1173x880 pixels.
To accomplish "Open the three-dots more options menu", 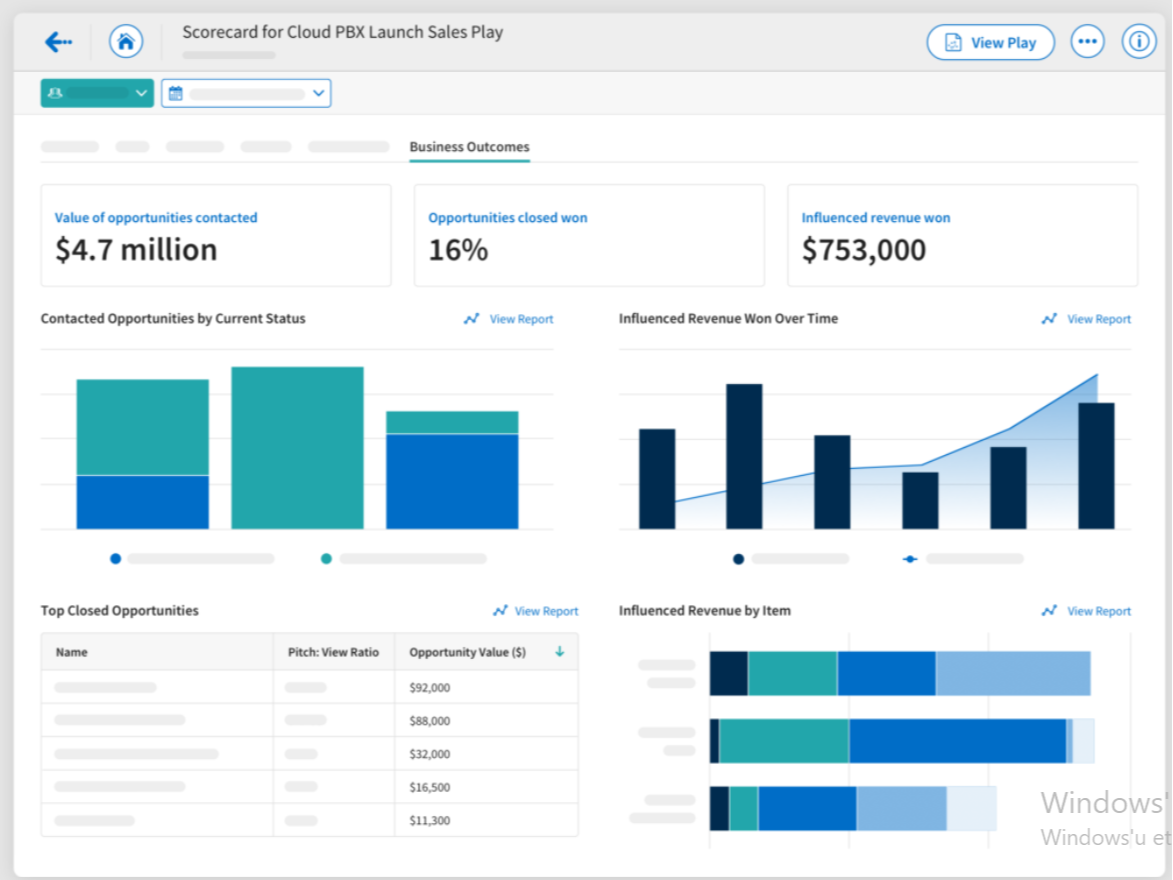I will click(x=1087, y=42).
